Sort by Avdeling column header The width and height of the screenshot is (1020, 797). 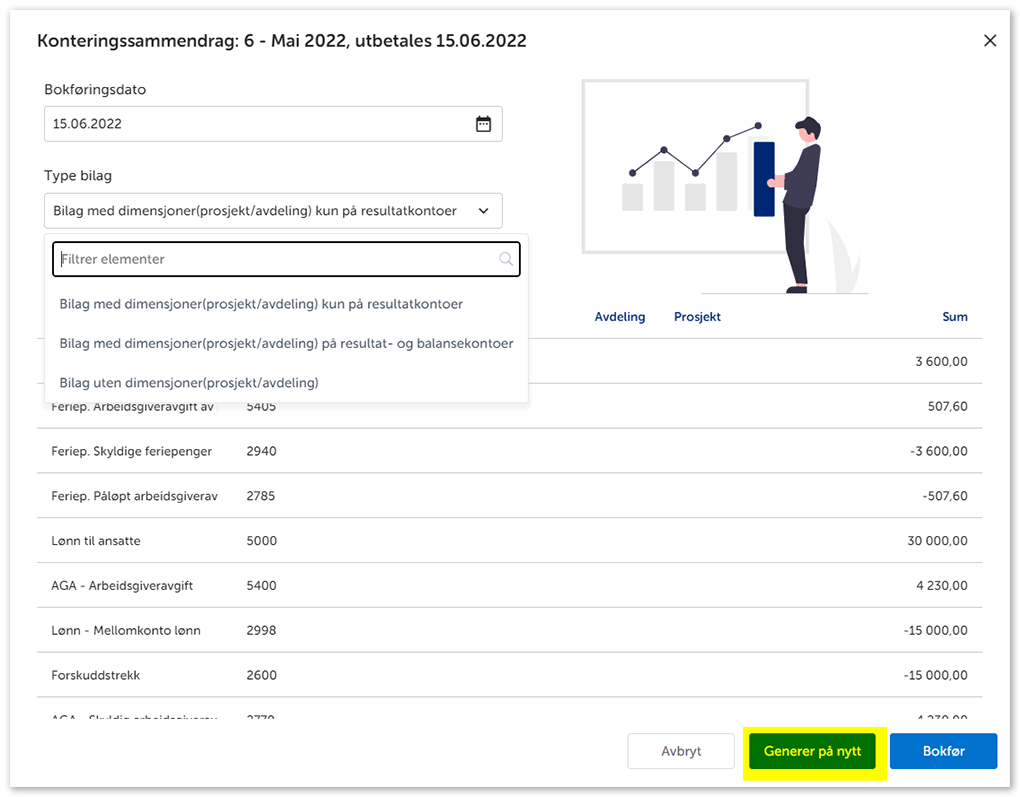click(x=619, y=317)
